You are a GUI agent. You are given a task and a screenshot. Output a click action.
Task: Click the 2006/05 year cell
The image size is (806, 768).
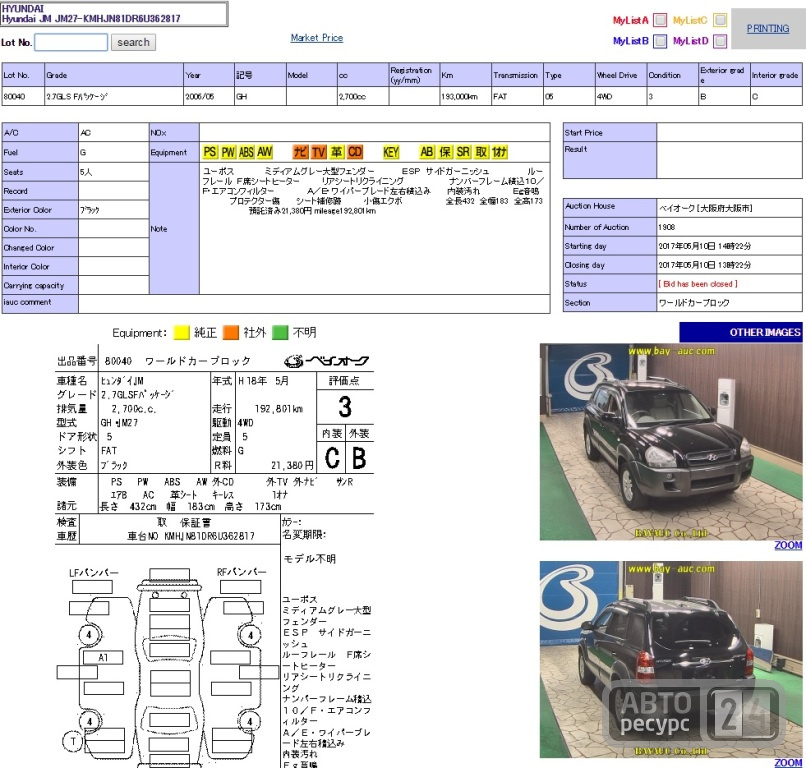coord(209,97)
